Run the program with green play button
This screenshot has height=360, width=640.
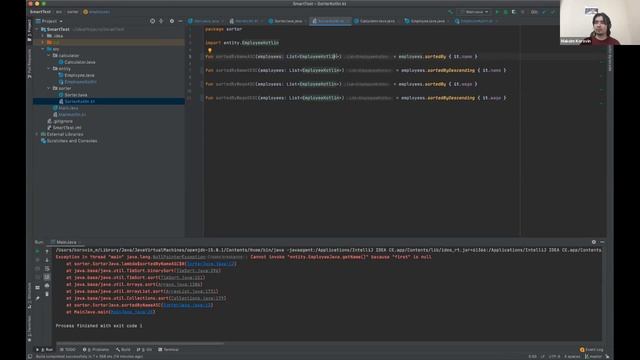(x=497, y=12)
